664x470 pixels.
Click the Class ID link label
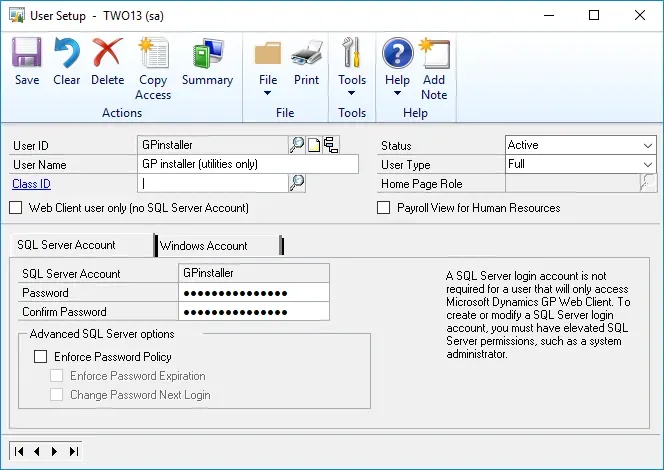click(x=31, y=184)
